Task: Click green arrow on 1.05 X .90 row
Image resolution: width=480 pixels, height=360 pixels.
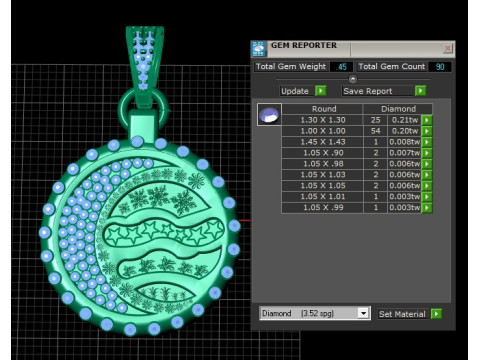Action: [x=427, y=153]
